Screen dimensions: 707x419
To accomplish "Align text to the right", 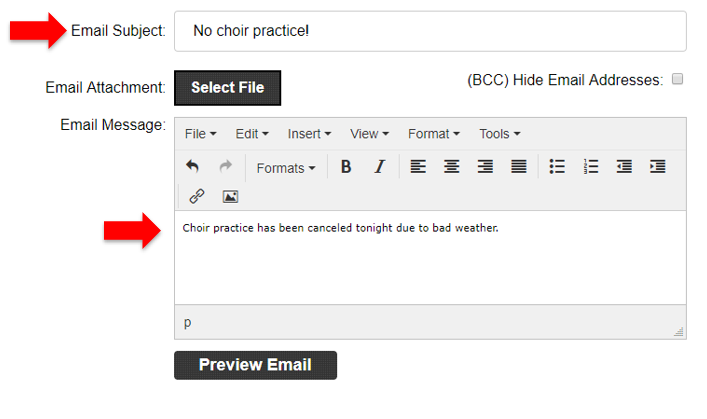I will (x=485, y=167).
